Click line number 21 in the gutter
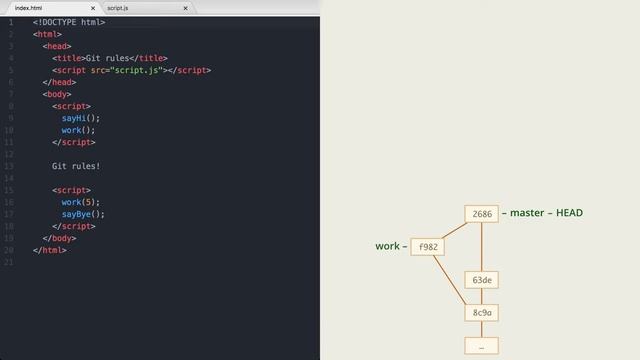This screenshot has width=640, height=360. click(9, 262)
